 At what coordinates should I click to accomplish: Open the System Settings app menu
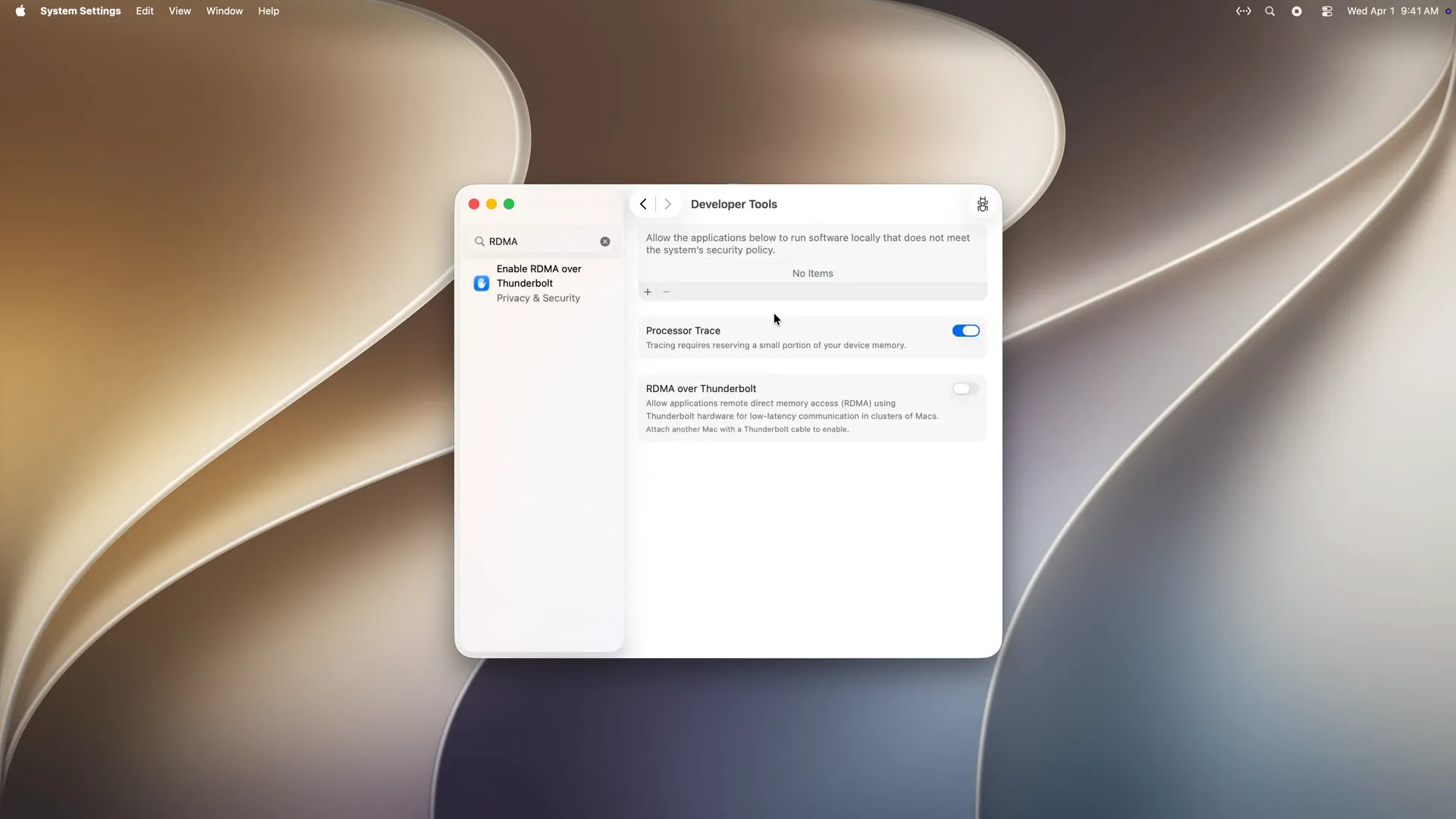pyautogui.click(x=80, y=11)
